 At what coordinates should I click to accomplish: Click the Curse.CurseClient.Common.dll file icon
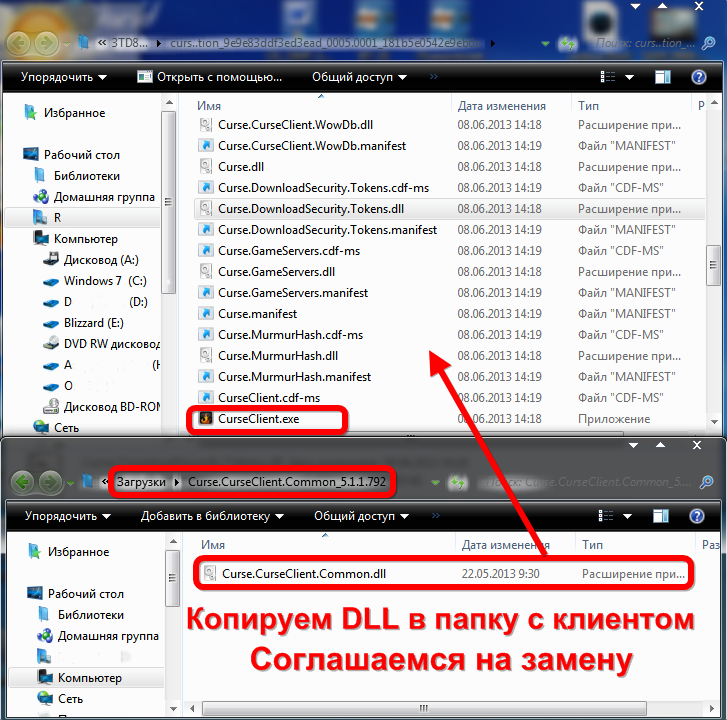(x=209, y=574)
